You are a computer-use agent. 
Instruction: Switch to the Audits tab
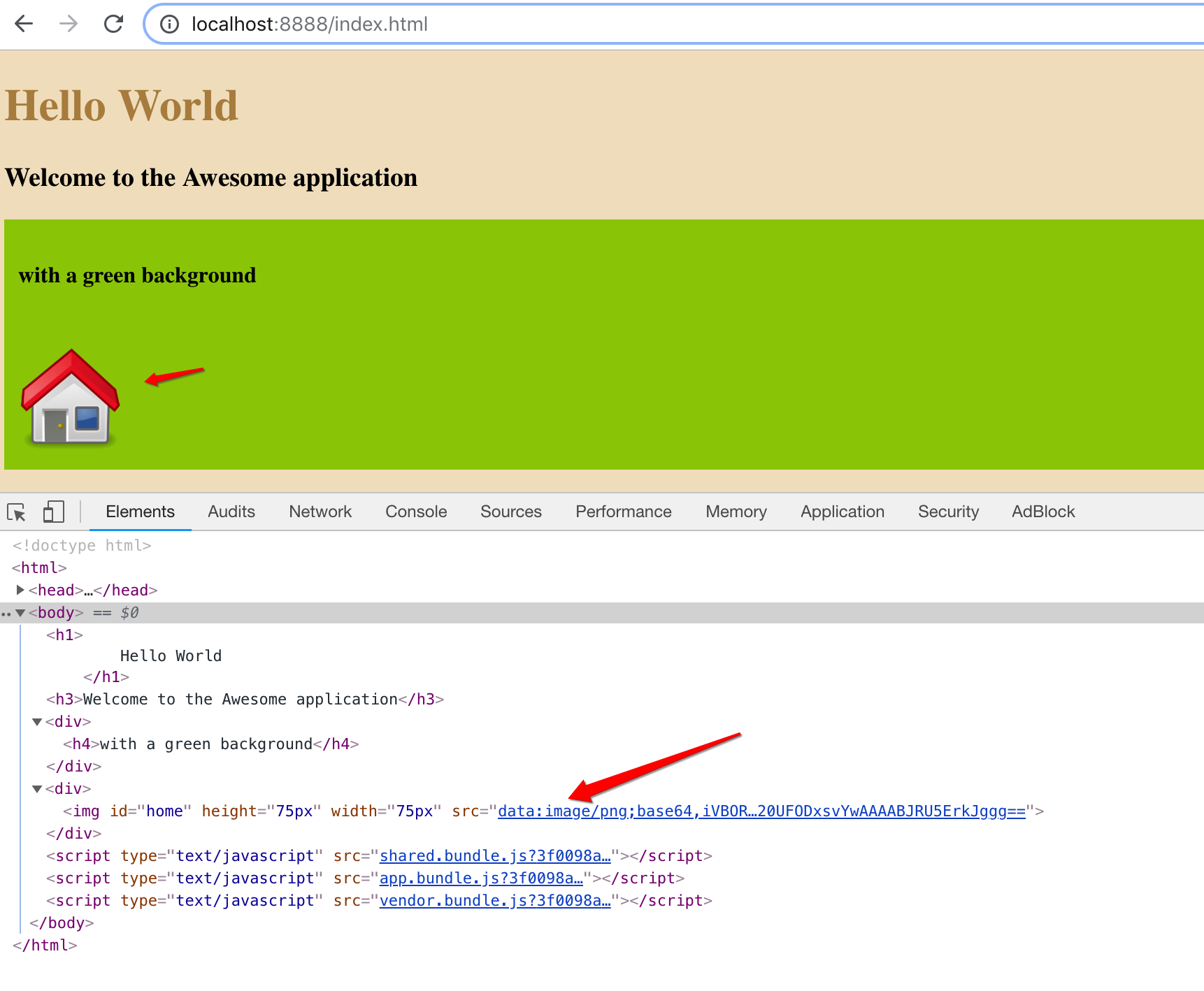pos(231,512)
